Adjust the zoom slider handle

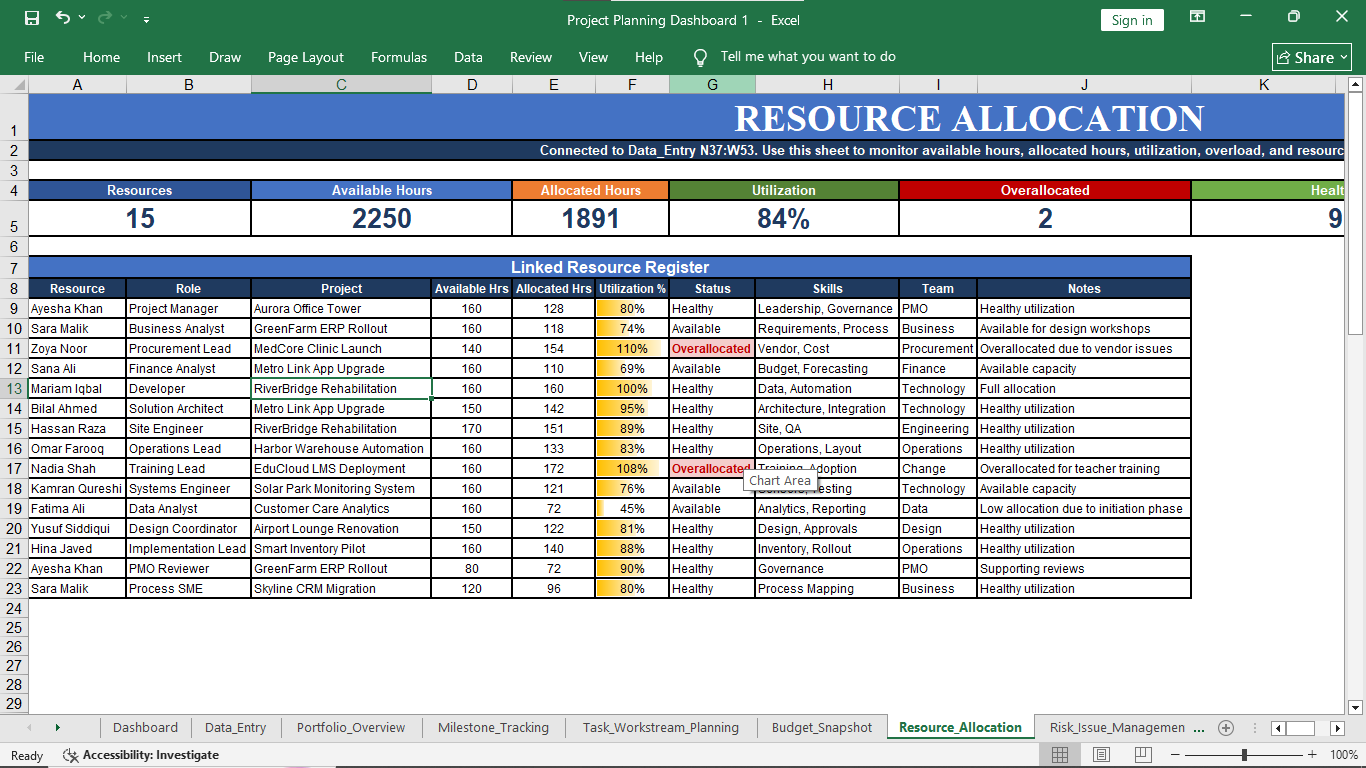pyautogui.click(x=1244, y=755)
